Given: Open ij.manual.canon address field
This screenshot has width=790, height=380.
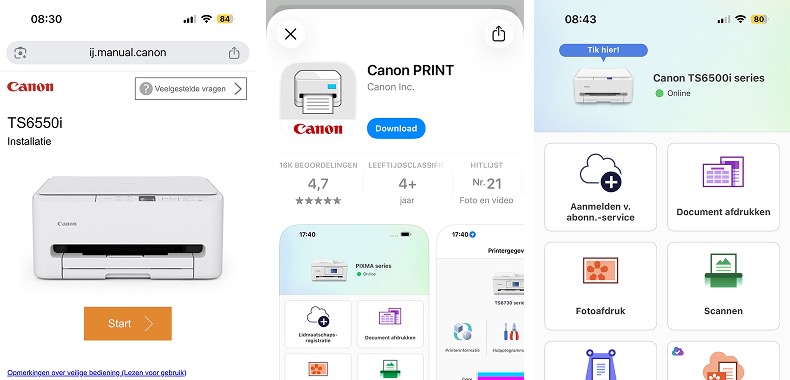Looking at the screenshot, I should tap(127, 52).
